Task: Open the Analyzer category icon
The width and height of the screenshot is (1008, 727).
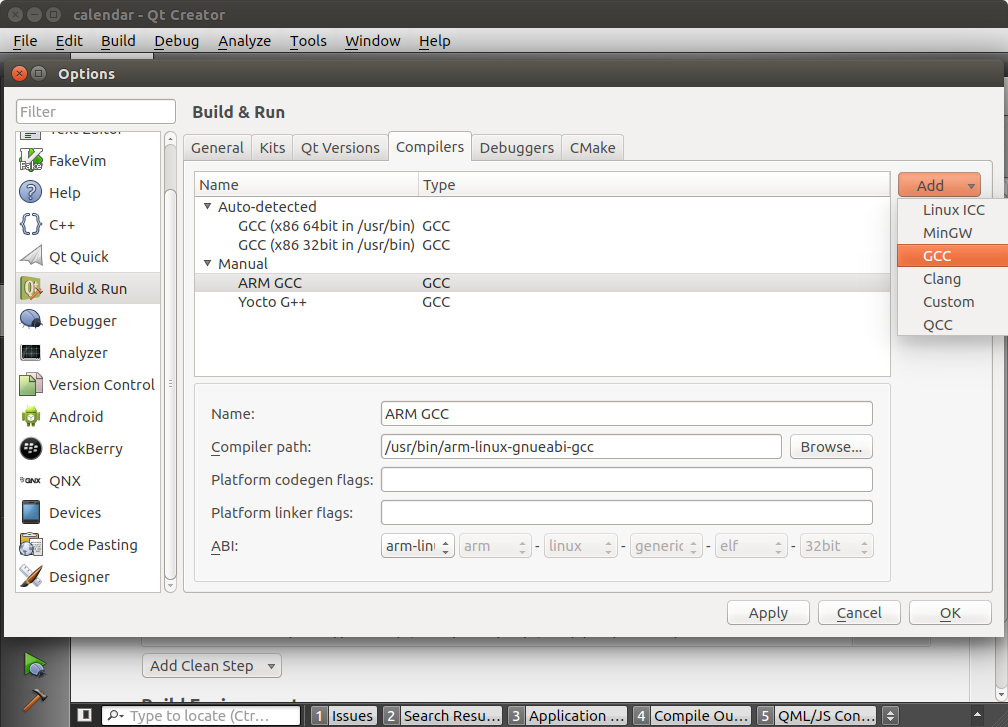Action: click(x=31, y=352)
